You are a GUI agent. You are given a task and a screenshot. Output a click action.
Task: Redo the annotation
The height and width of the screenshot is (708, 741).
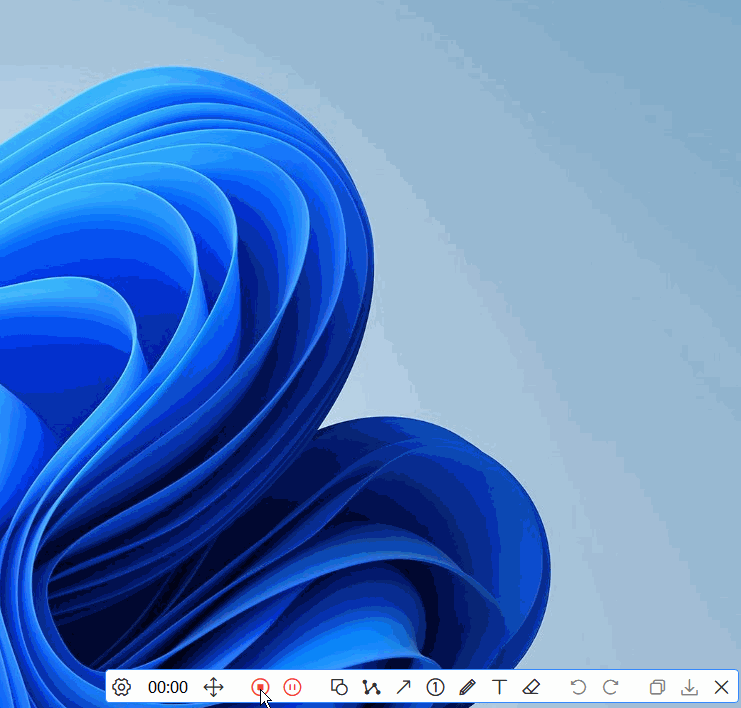click(x=610, y=687)
